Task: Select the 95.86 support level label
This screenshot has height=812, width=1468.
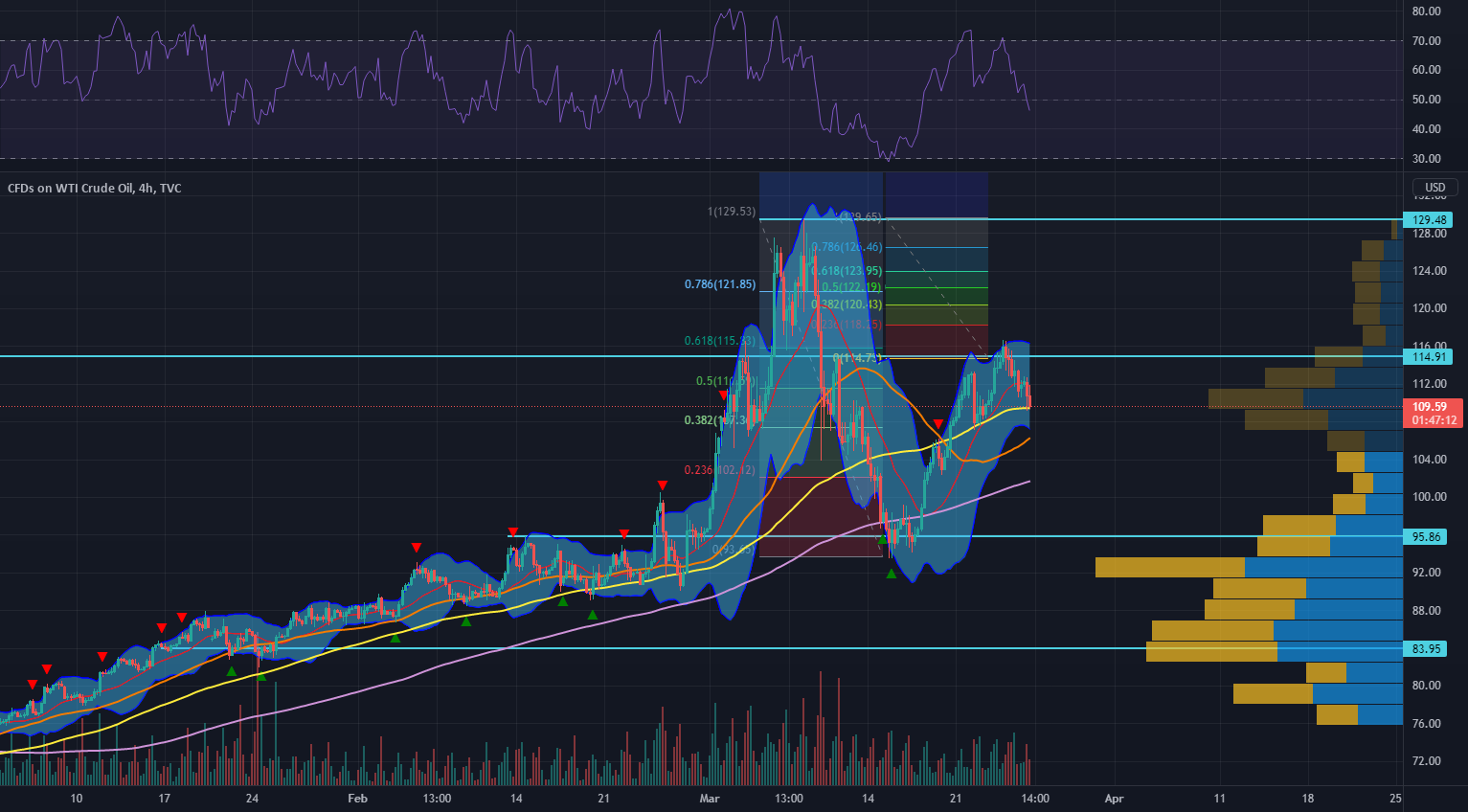Action: (x=1426, y=537)
